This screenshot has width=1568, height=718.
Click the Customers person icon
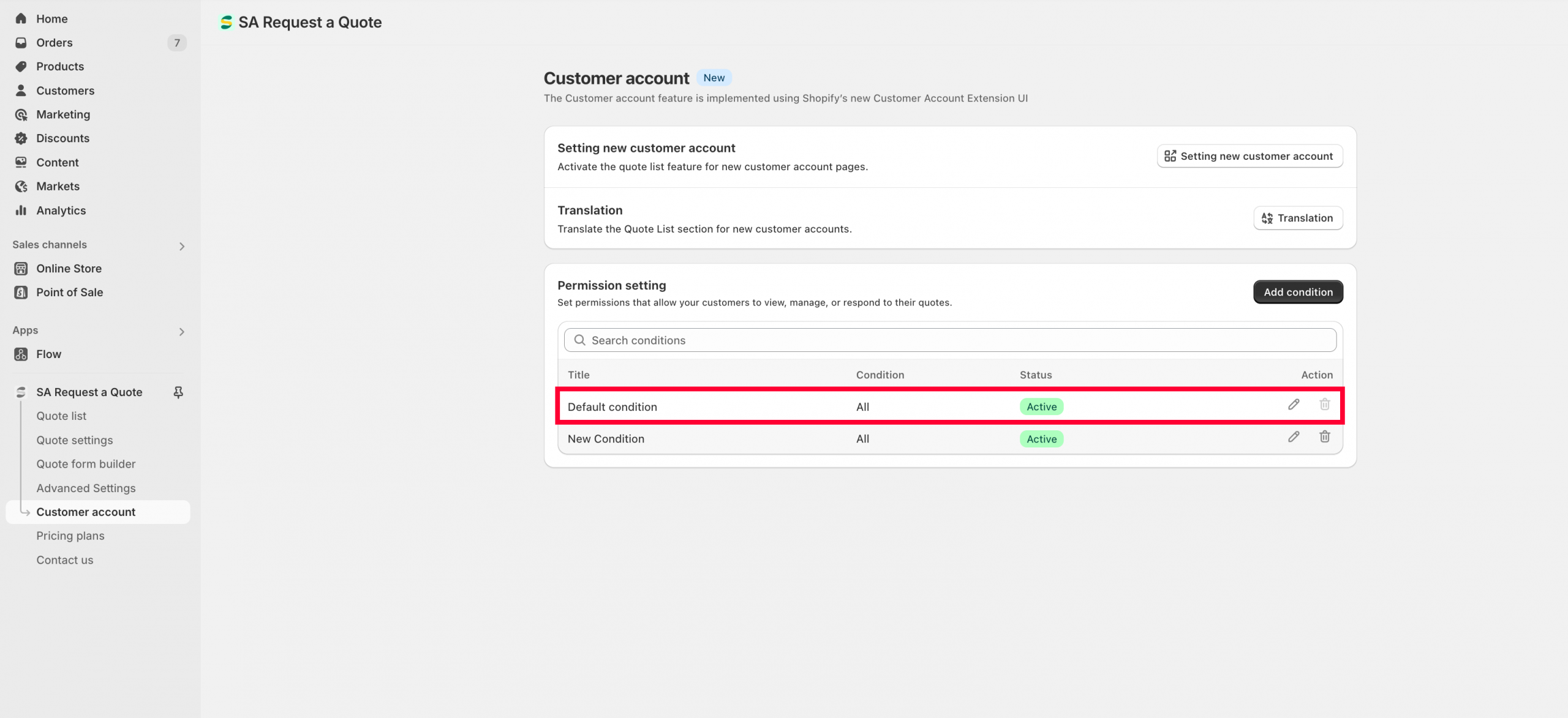21,91
